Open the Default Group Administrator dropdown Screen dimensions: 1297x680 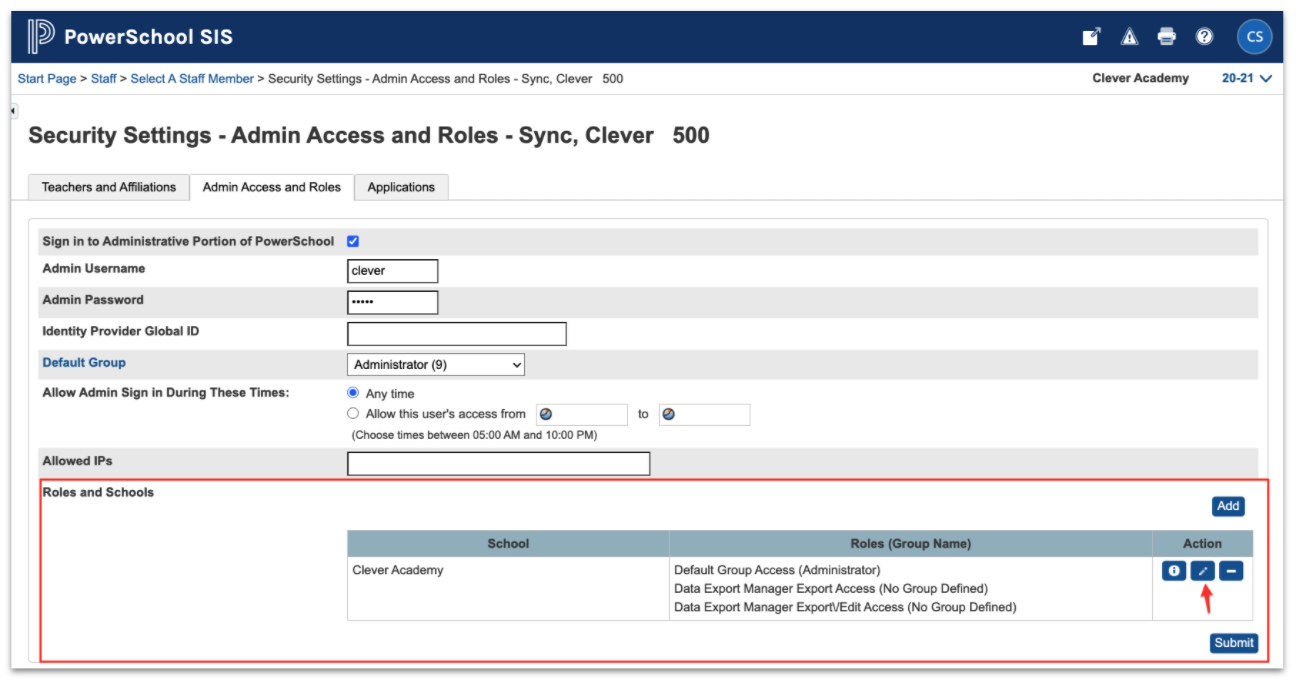tap(435, 364)
